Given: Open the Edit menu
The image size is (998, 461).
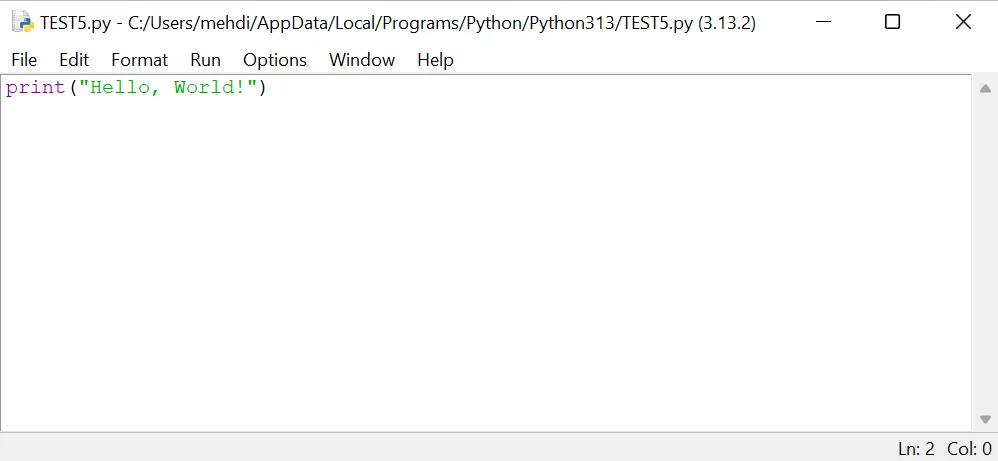Looking at the screenshot, I should click(74, 60).
